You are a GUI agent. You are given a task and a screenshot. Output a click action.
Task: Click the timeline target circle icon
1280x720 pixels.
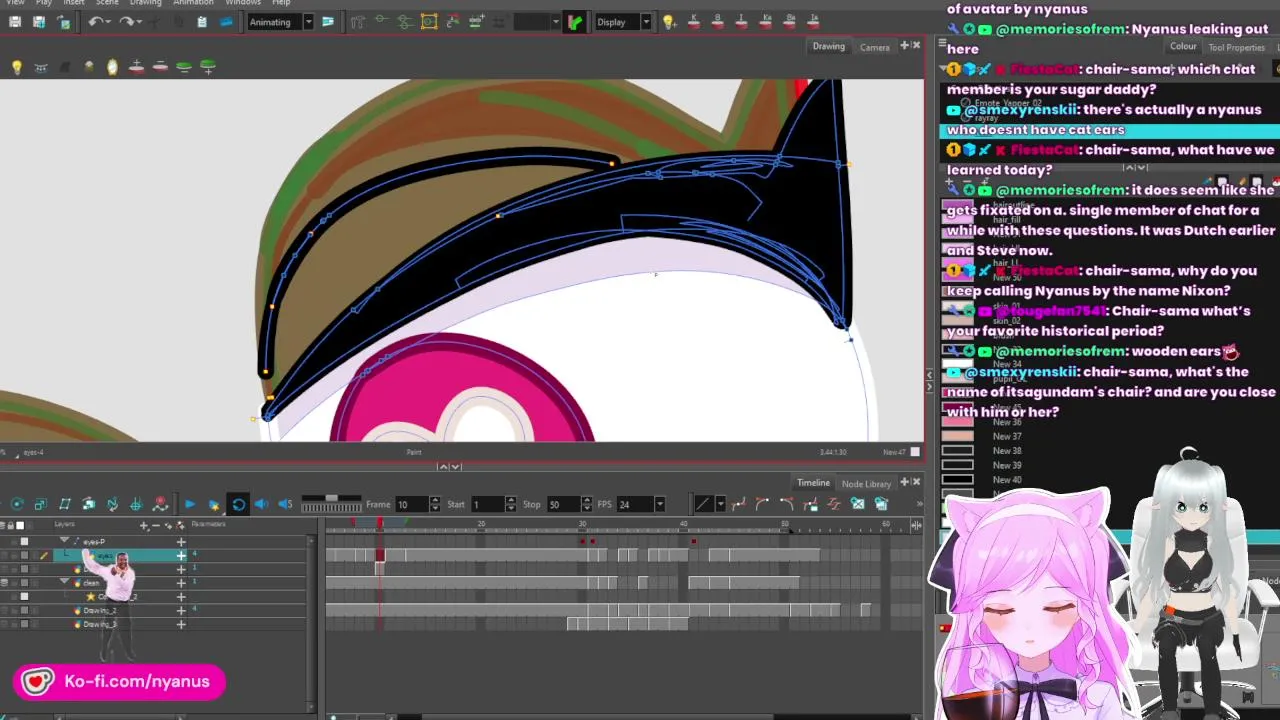point(17,504)
